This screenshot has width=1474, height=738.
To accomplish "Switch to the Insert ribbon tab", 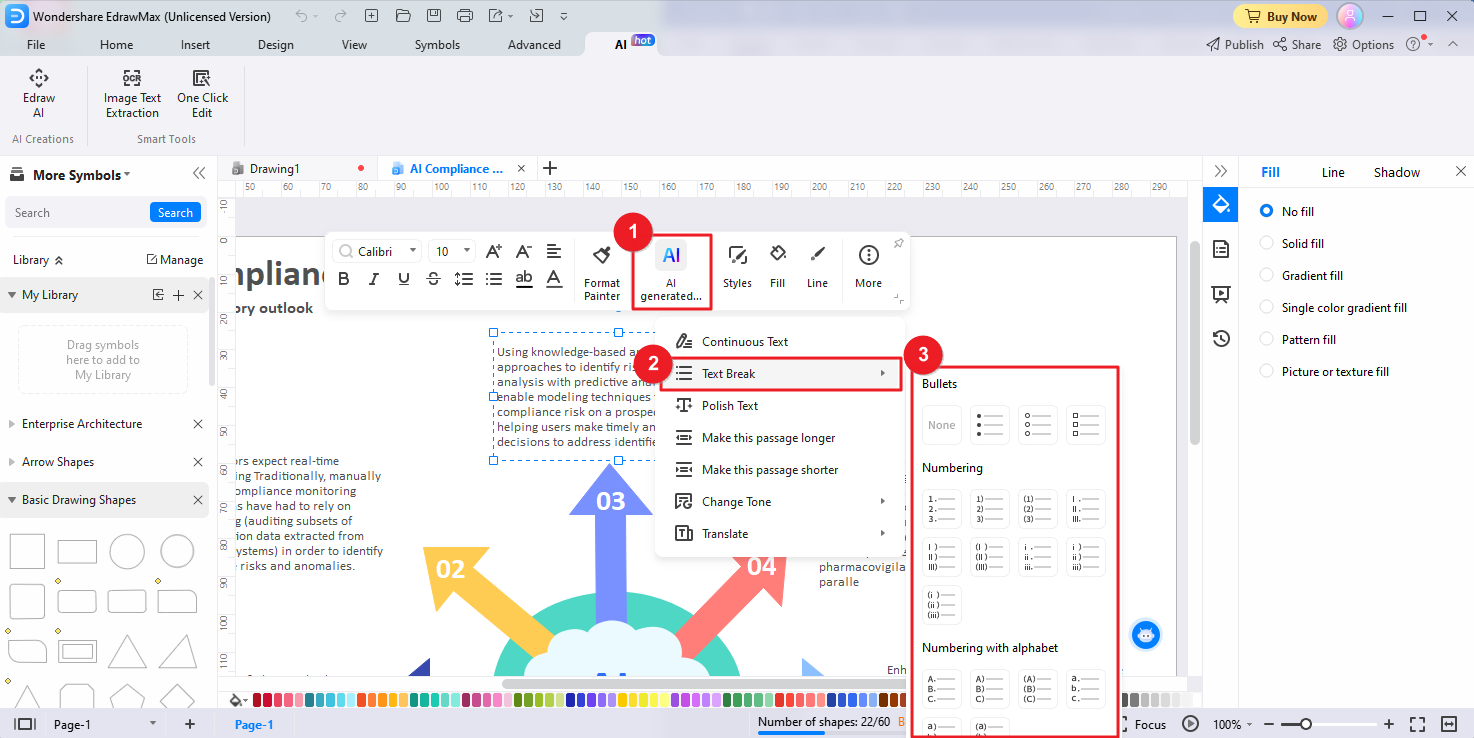I will point(195,44).
